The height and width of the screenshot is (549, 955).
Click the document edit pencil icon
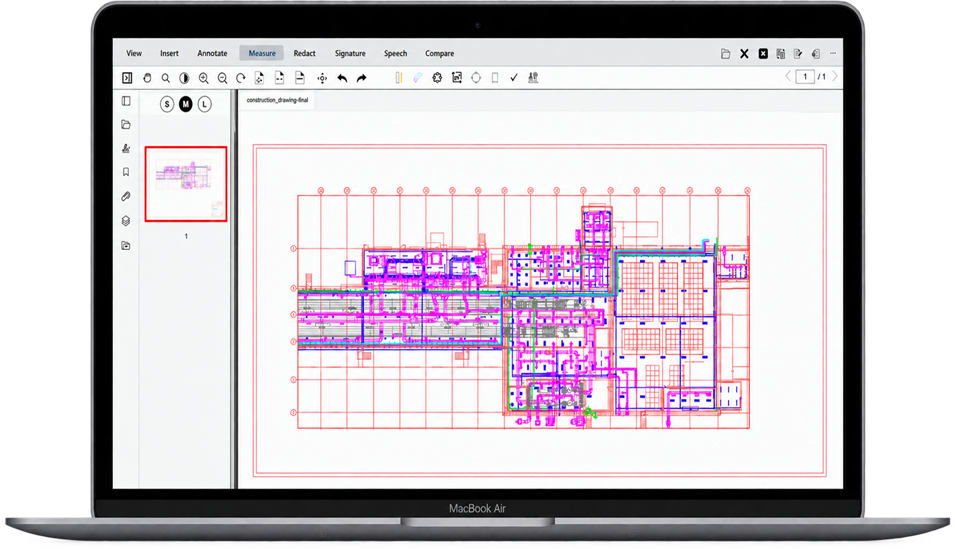coord(798,54)
